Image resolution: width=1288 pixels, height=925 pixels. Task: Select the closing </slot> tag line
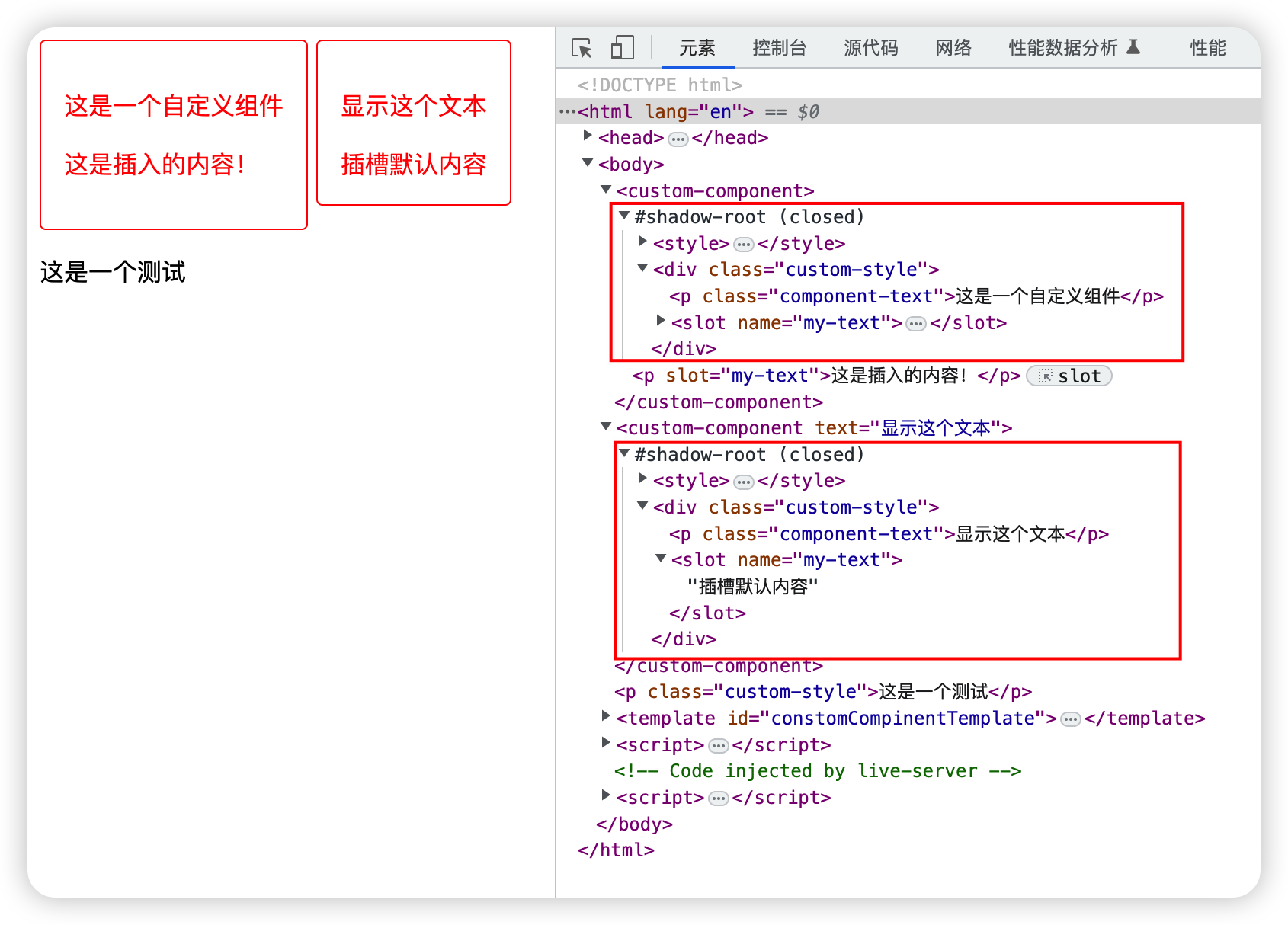click(707, 613)
